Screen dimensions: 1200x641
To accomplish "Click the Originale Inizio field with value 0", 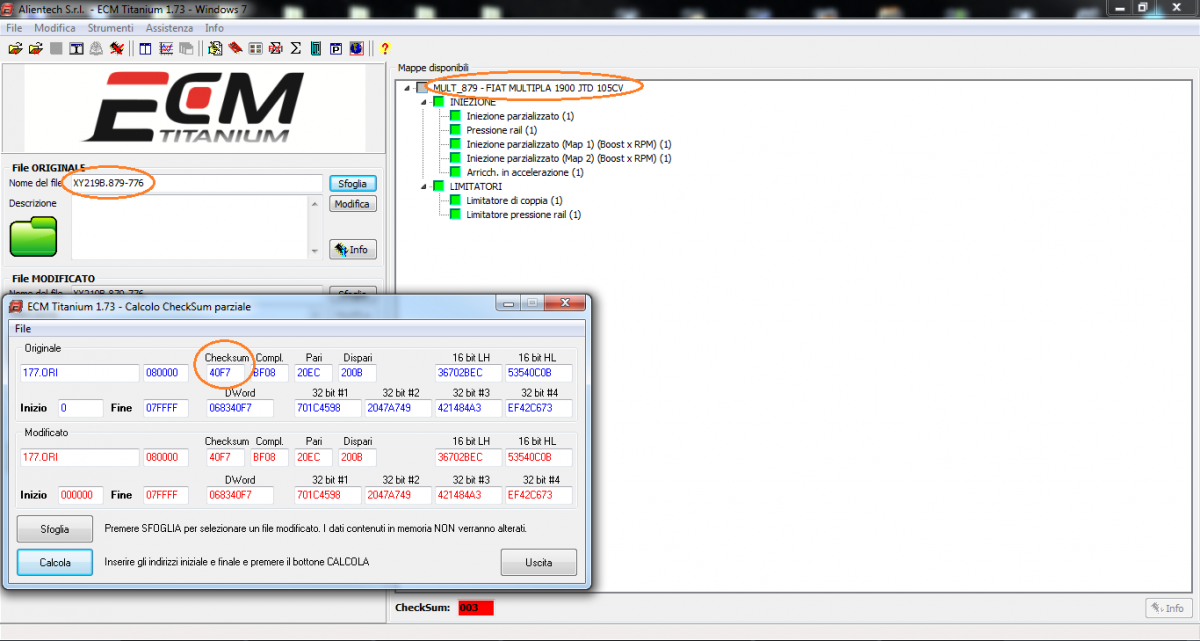I will (80, 408).
